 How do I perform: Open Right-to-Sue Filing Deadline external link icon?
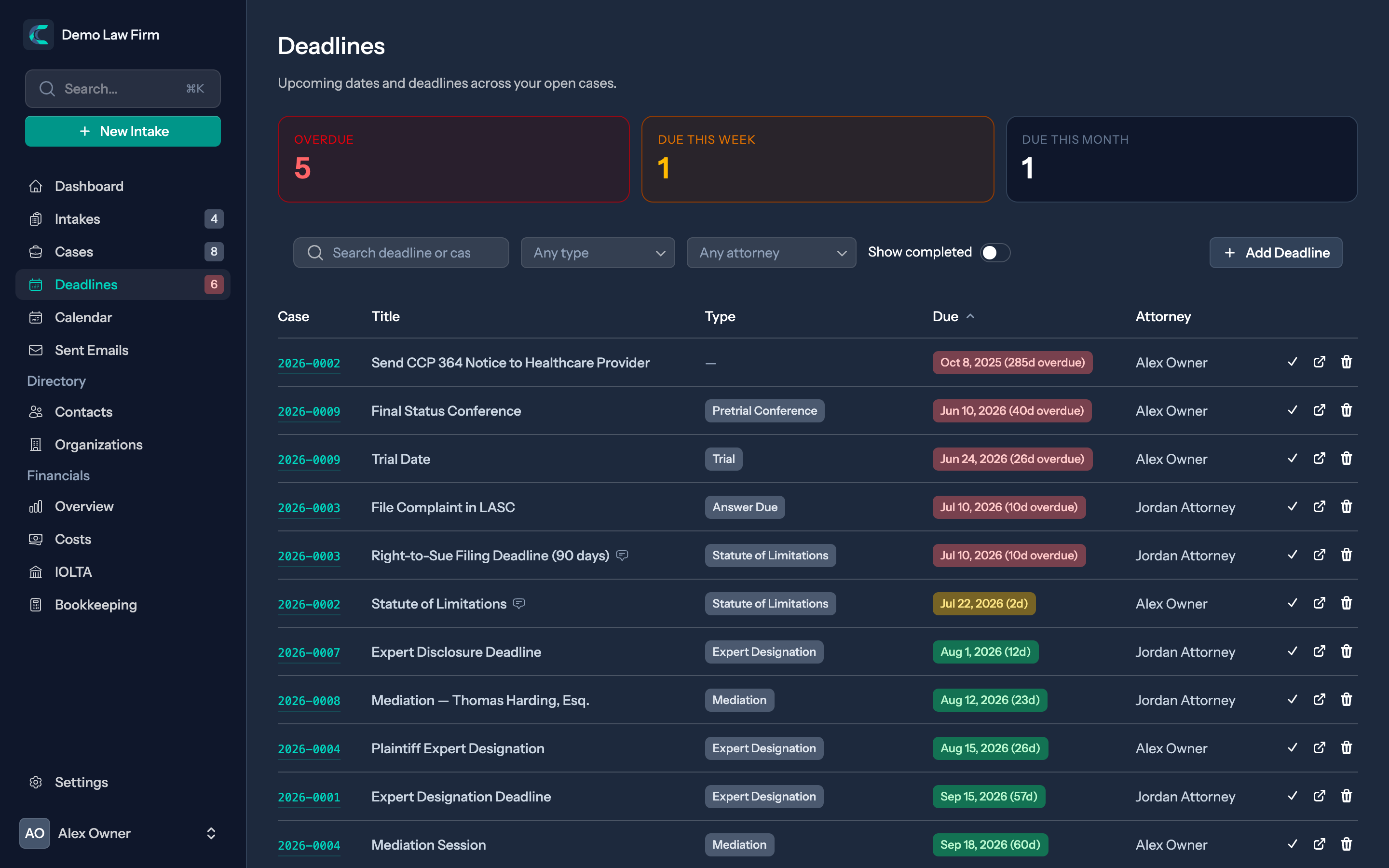(1319, 555)
